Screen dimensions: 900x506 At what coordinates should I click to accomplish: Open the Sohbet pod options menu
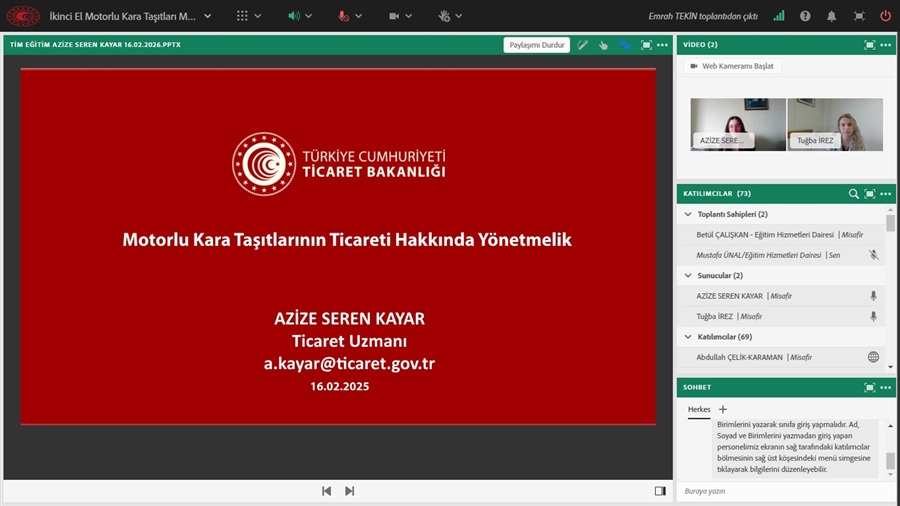click(x=885, y=386)
